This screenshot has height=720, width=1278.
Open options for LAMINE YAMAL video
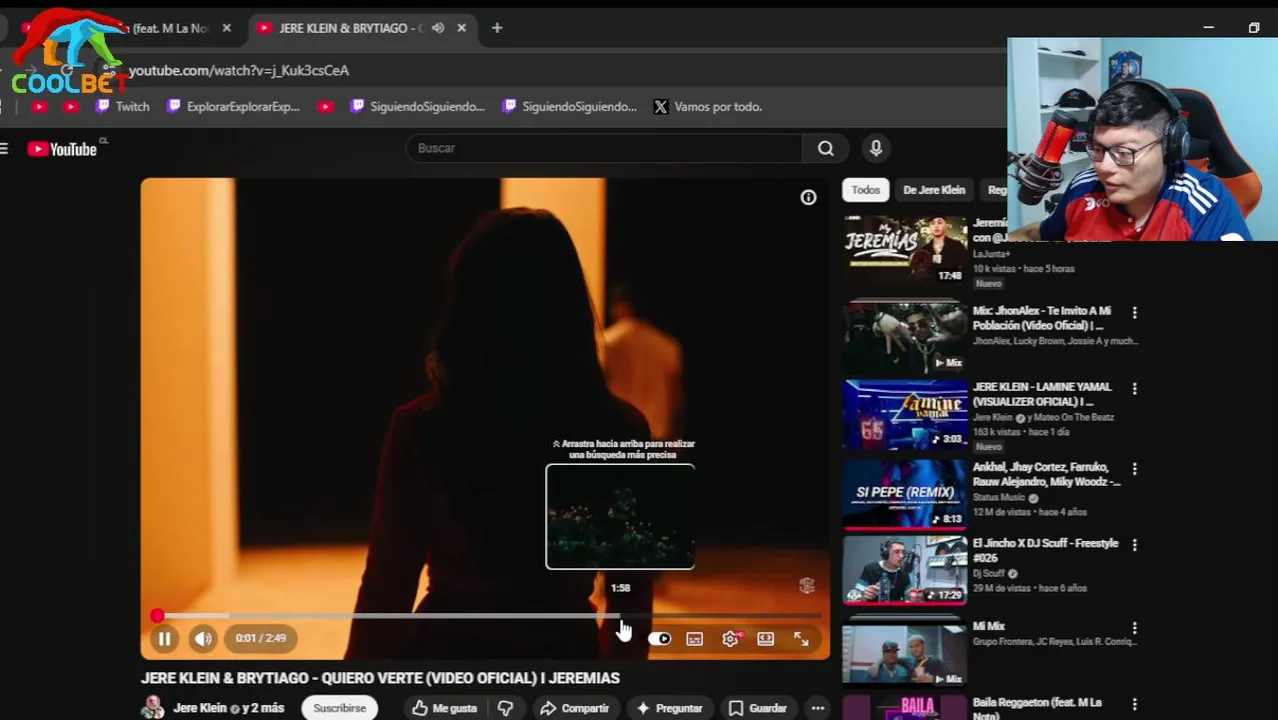click(x=1135, y=388)
